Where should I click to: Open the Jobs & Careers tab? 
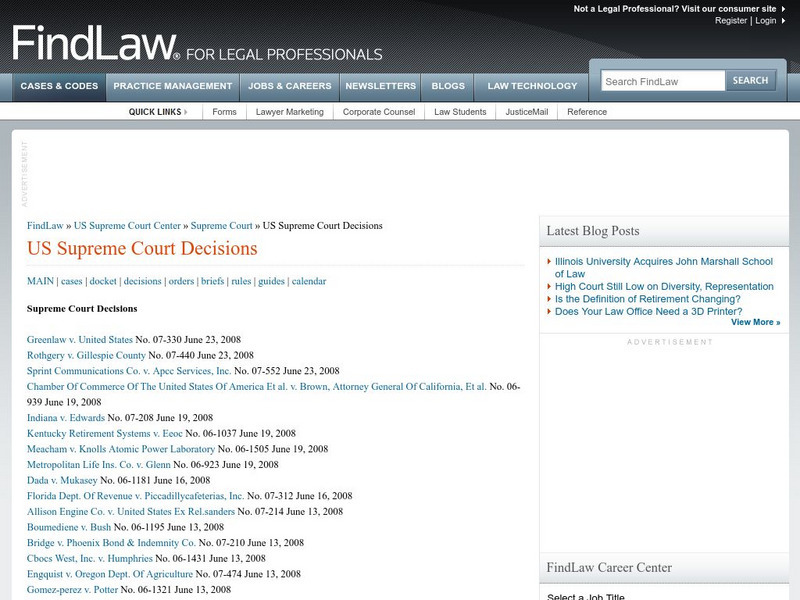coord(290,86)
